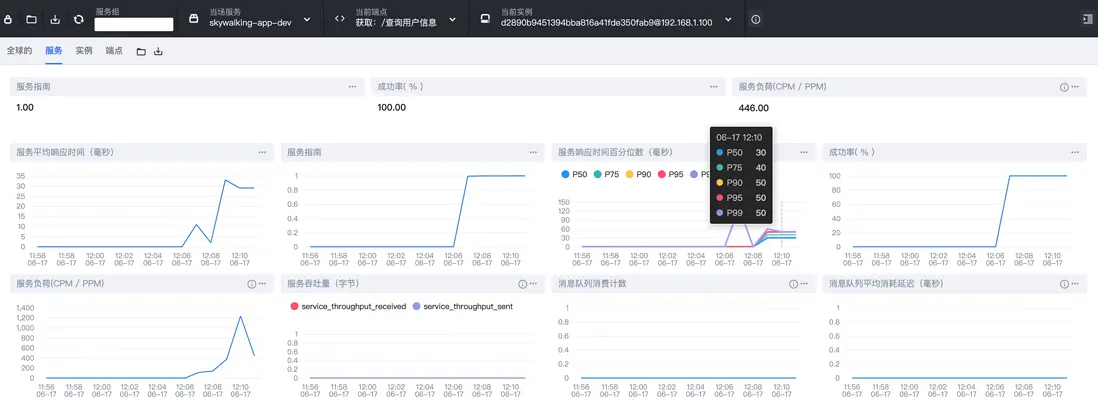Toggle service_throughput_received legend series
Viewport: 1098px width, 401px height.
point(348,307)
